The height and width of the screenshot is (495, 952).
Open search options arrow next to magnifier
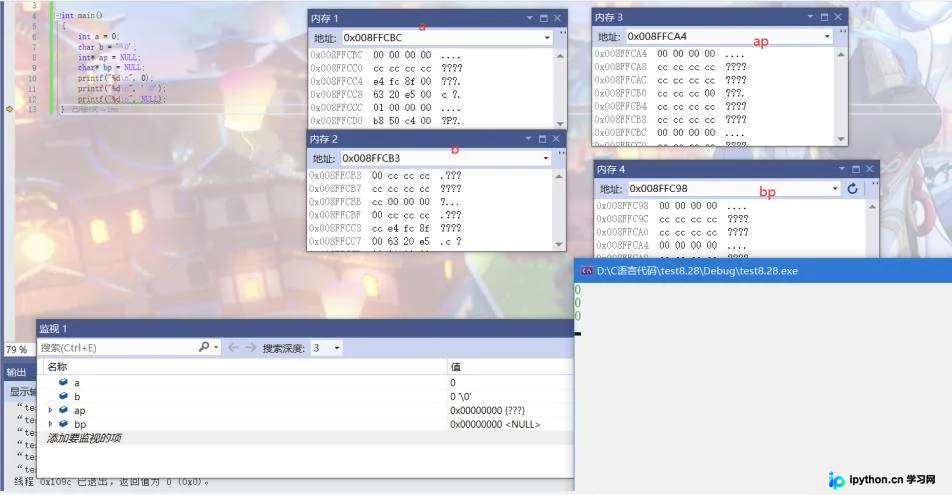tap(216, 347)
